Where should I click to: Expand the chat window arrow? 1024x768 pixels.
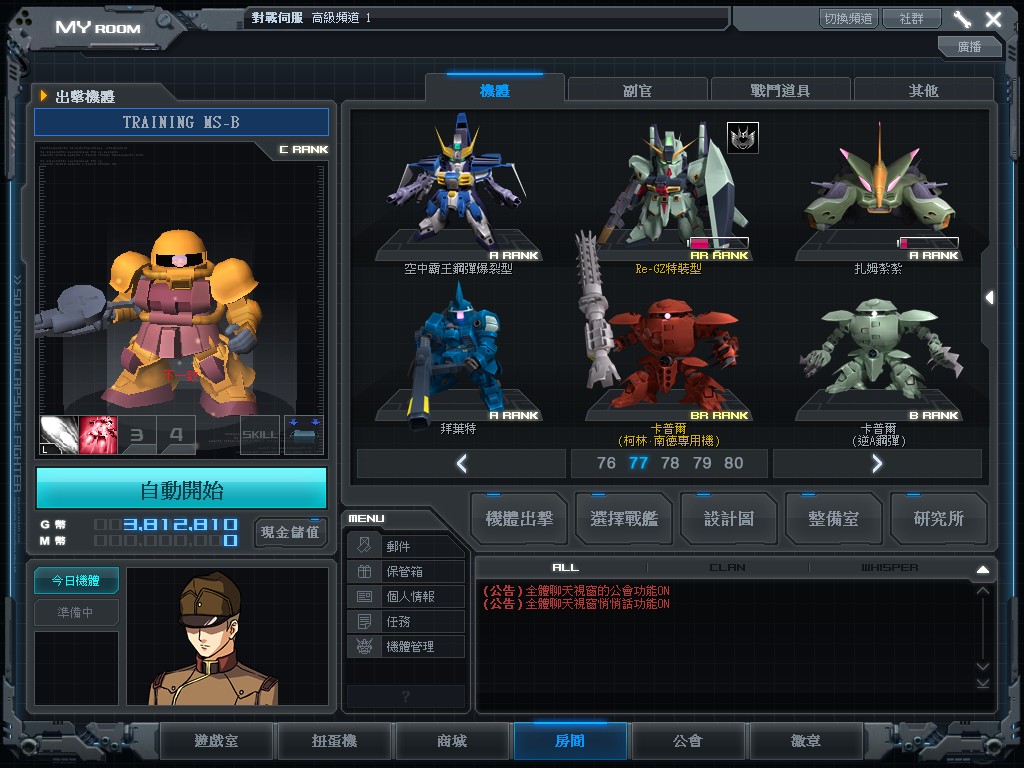983,569
